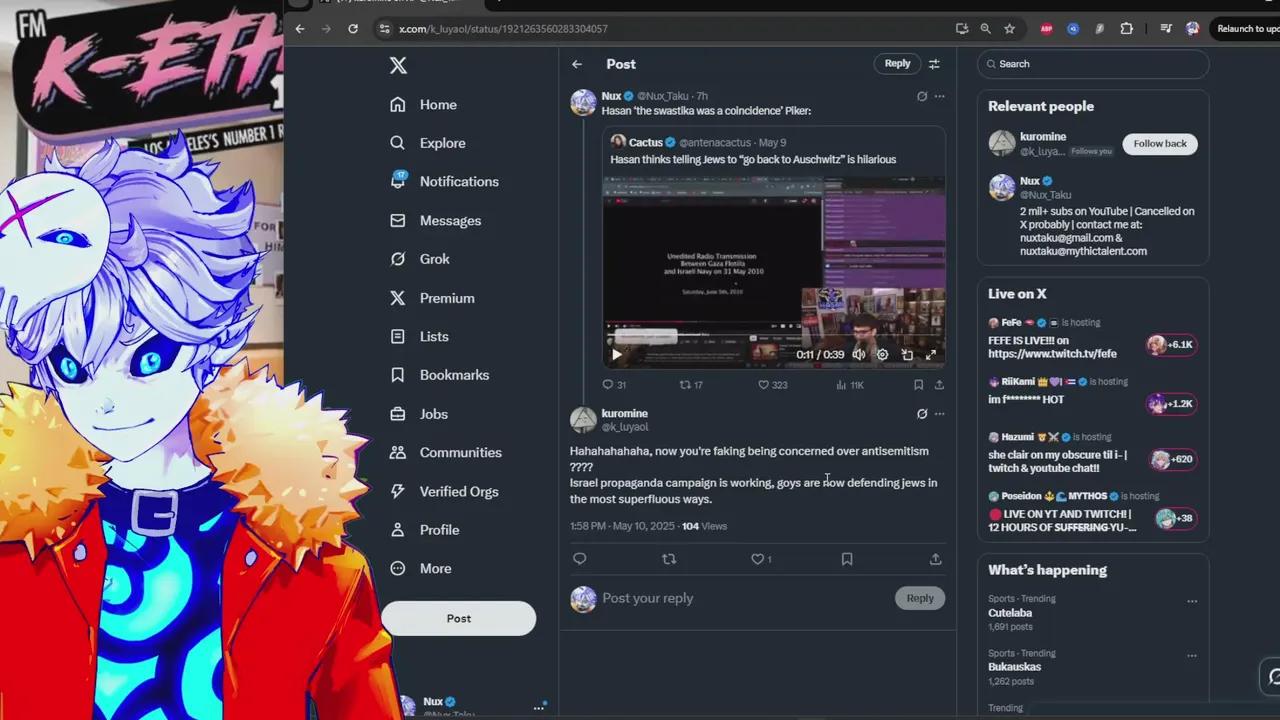
Task: Open Home from the sidebar
Action: pos(424,105)
